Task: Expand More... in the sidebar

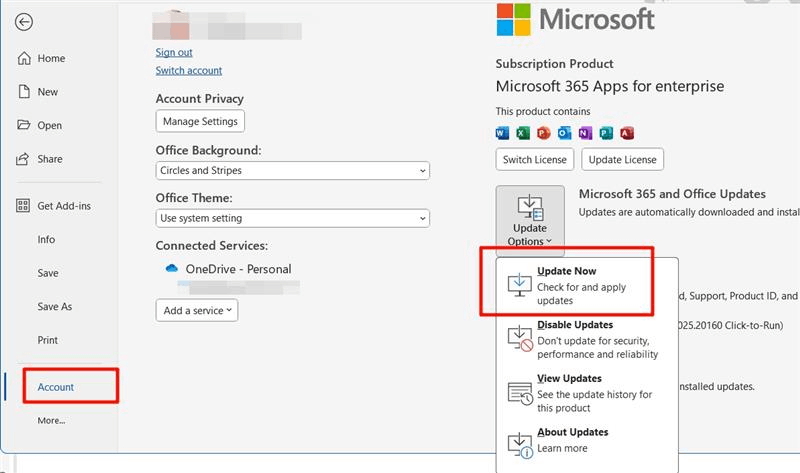Action: [51, 420]
